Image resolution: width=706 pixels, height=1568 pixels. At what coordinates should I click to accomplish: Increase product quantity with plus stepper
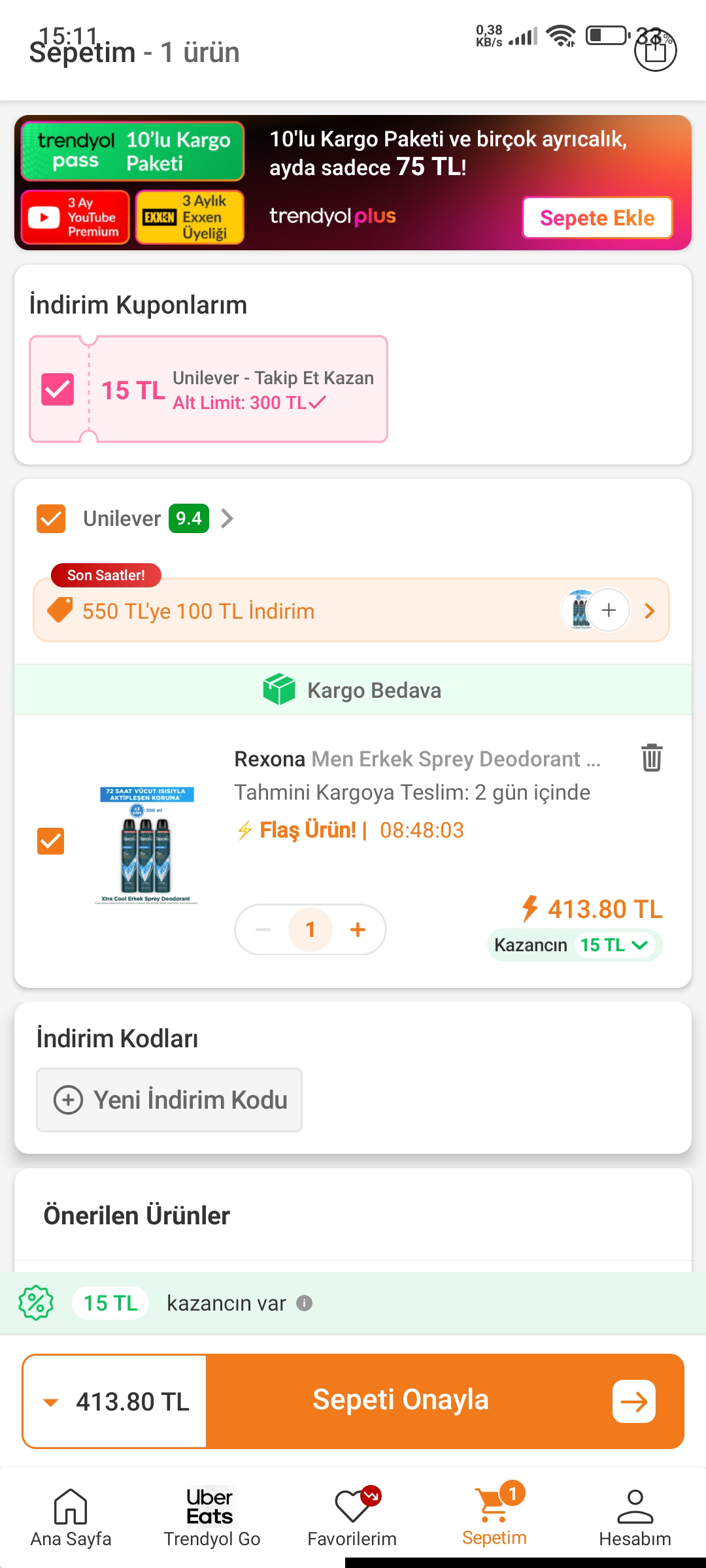point(358,929)
